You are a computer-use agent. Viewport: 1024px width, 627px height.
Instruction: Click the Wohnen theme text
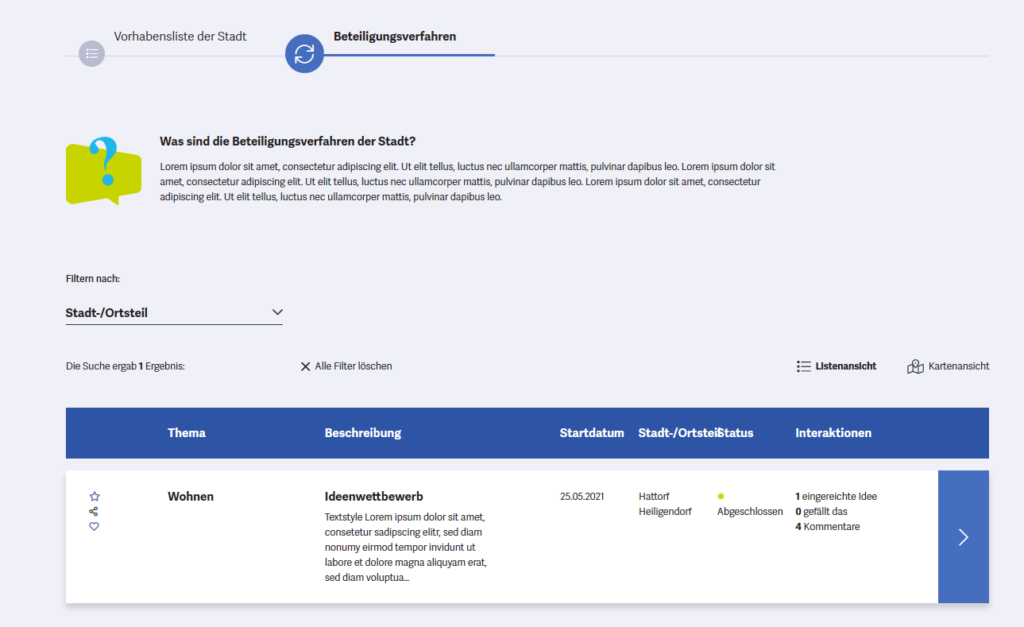(x=191, y=496)
